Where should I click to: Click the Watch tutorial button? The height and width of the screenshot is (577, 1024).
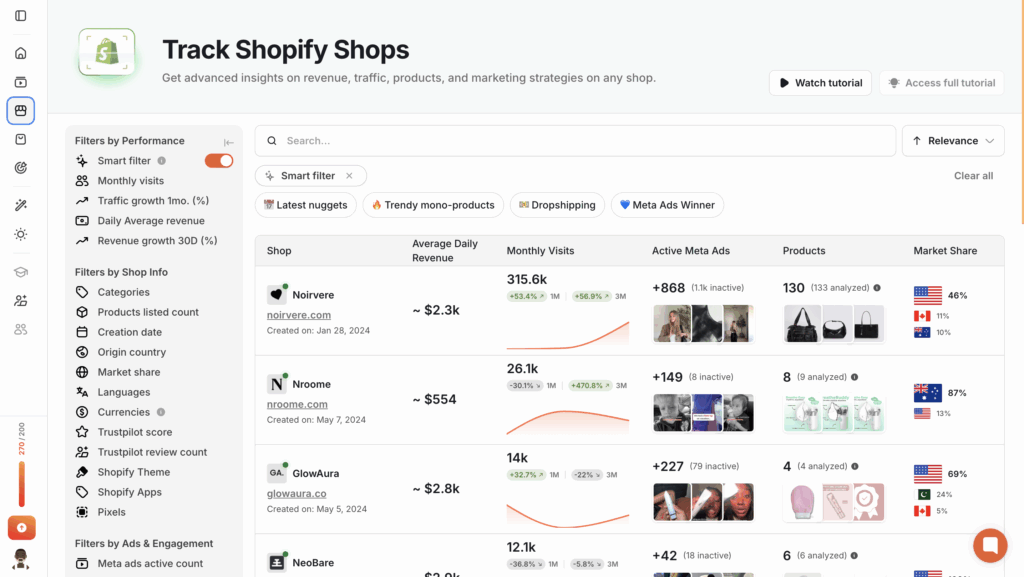tap(820, 83)
